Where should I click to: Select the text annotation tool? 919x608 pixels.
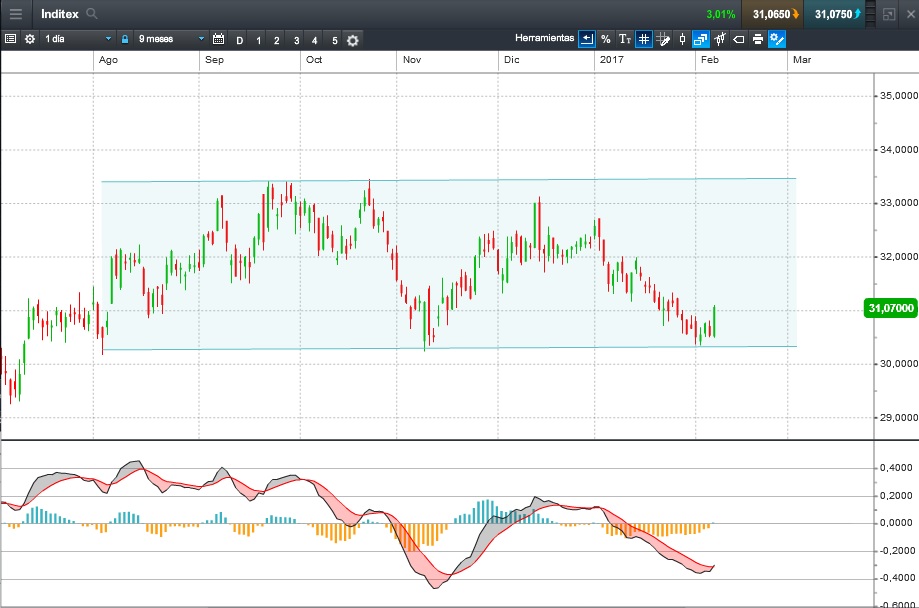click(x=625, y=39)
